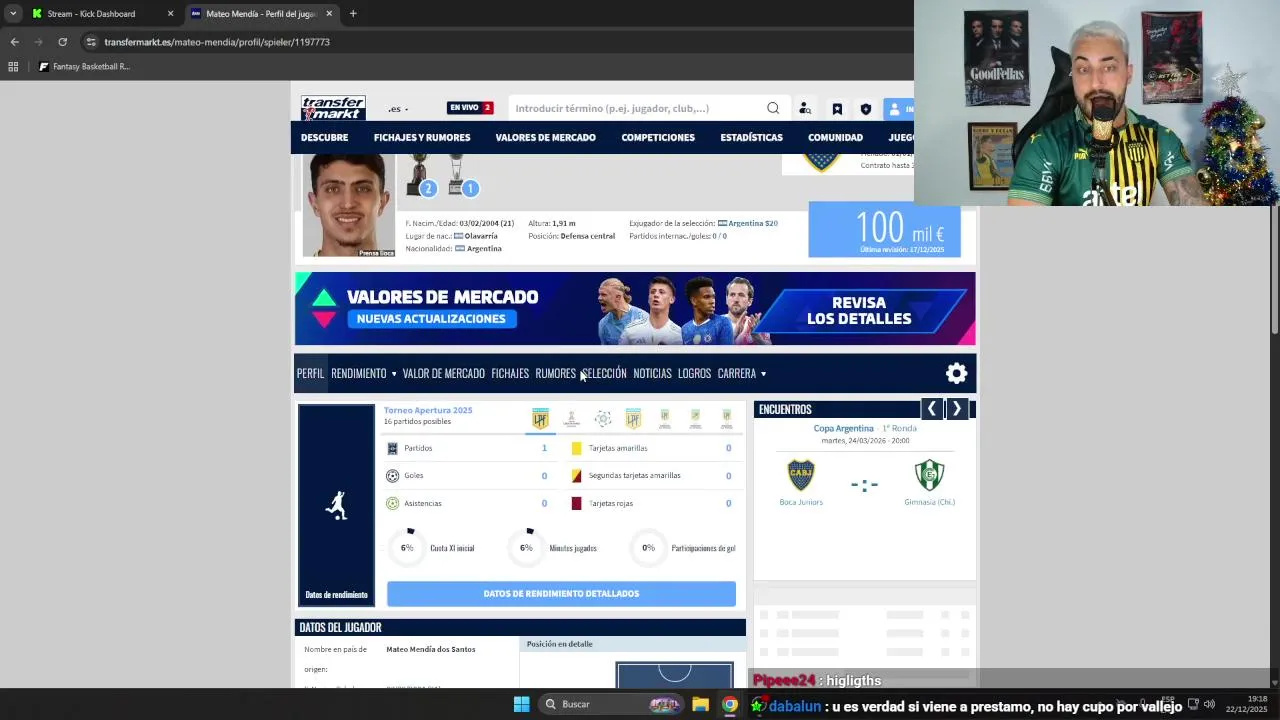1280x720 pixels.
Task: Click the red card icon
Action: coord(576,503)
